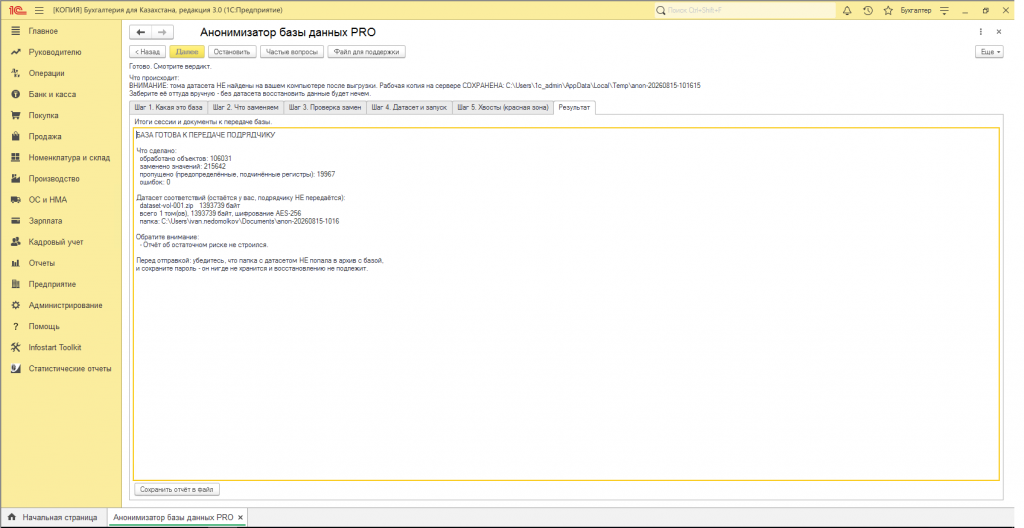Click the Производство factory icon
Screen dimensions: 1024x528
point(16,178)
